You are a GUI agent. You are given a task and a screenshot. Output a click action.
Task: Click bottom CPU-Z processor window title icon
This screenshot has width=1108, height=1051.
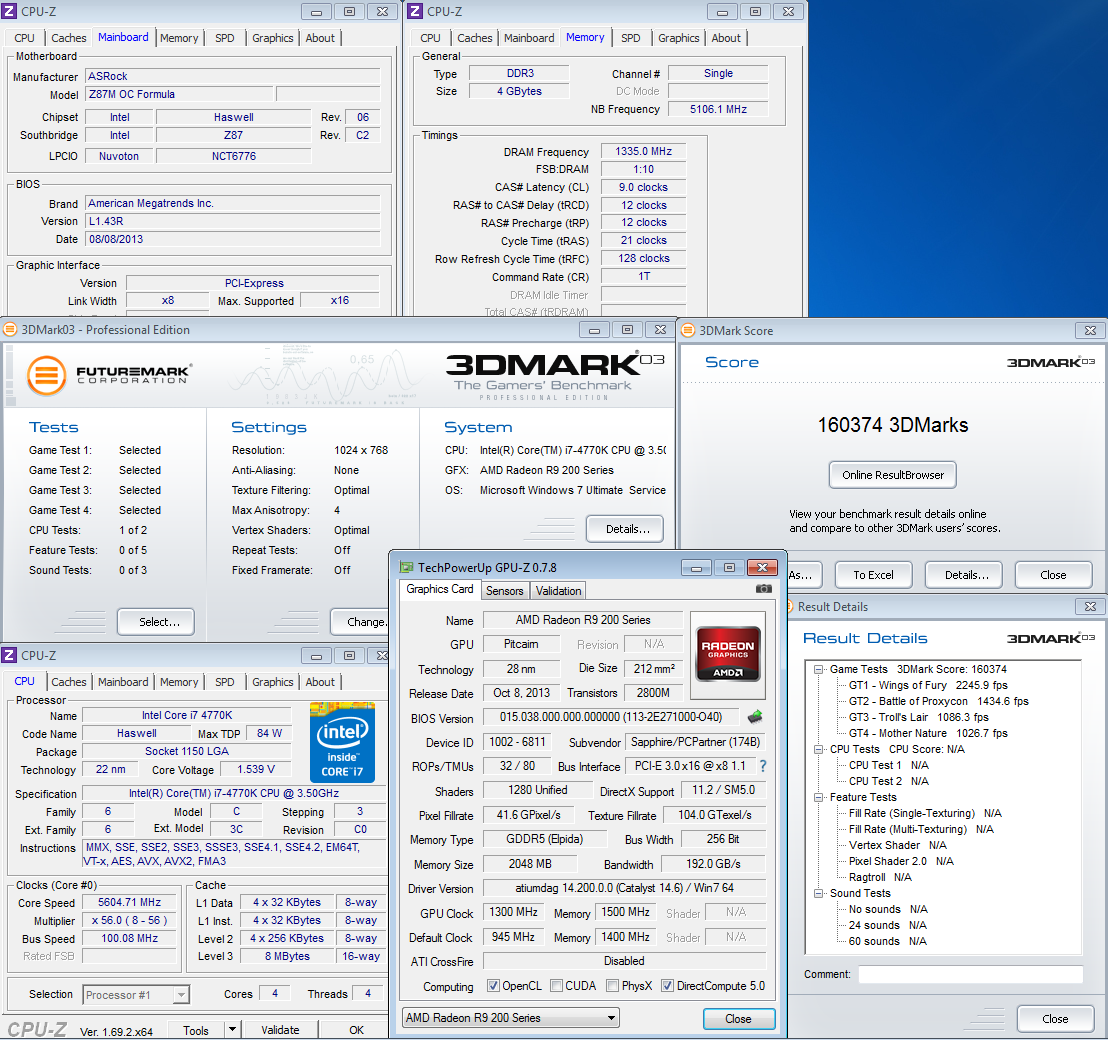point(10,655)
